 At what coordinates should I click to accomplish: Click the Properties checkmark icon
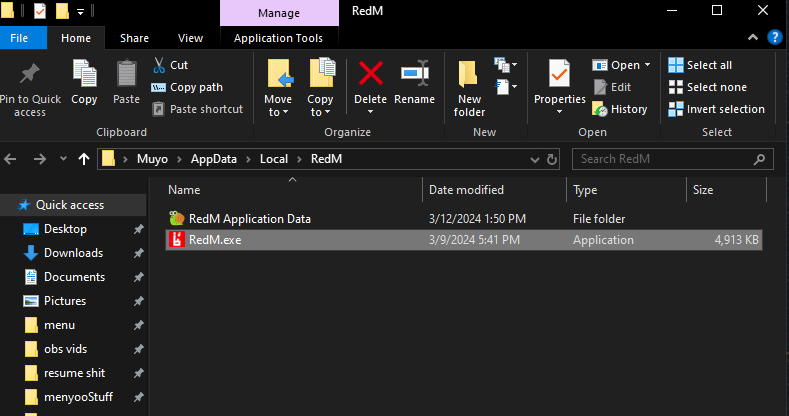coord(560,74)
